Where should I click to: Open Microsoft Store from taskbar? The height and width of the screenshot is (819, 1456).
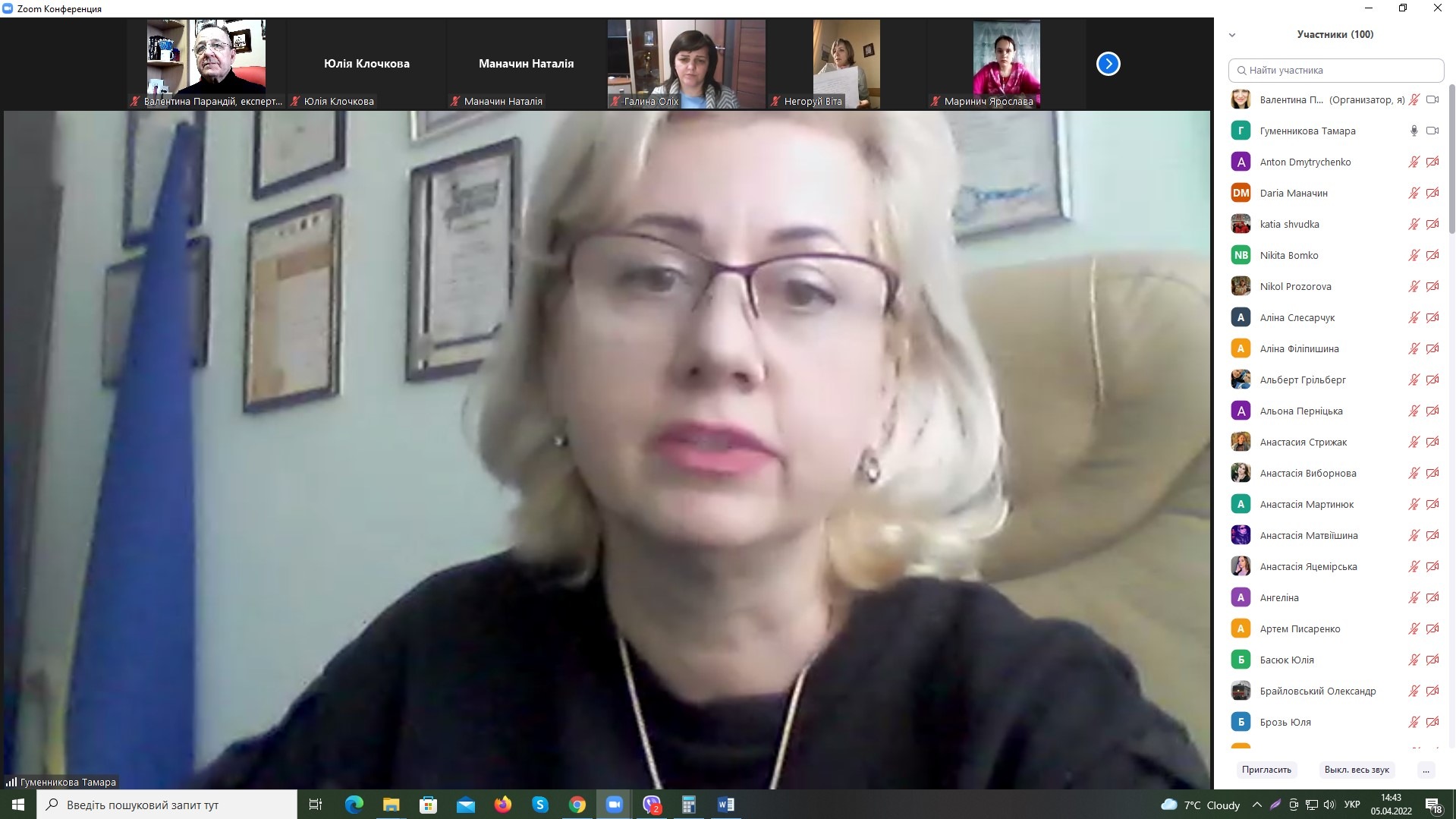[428, 805]
